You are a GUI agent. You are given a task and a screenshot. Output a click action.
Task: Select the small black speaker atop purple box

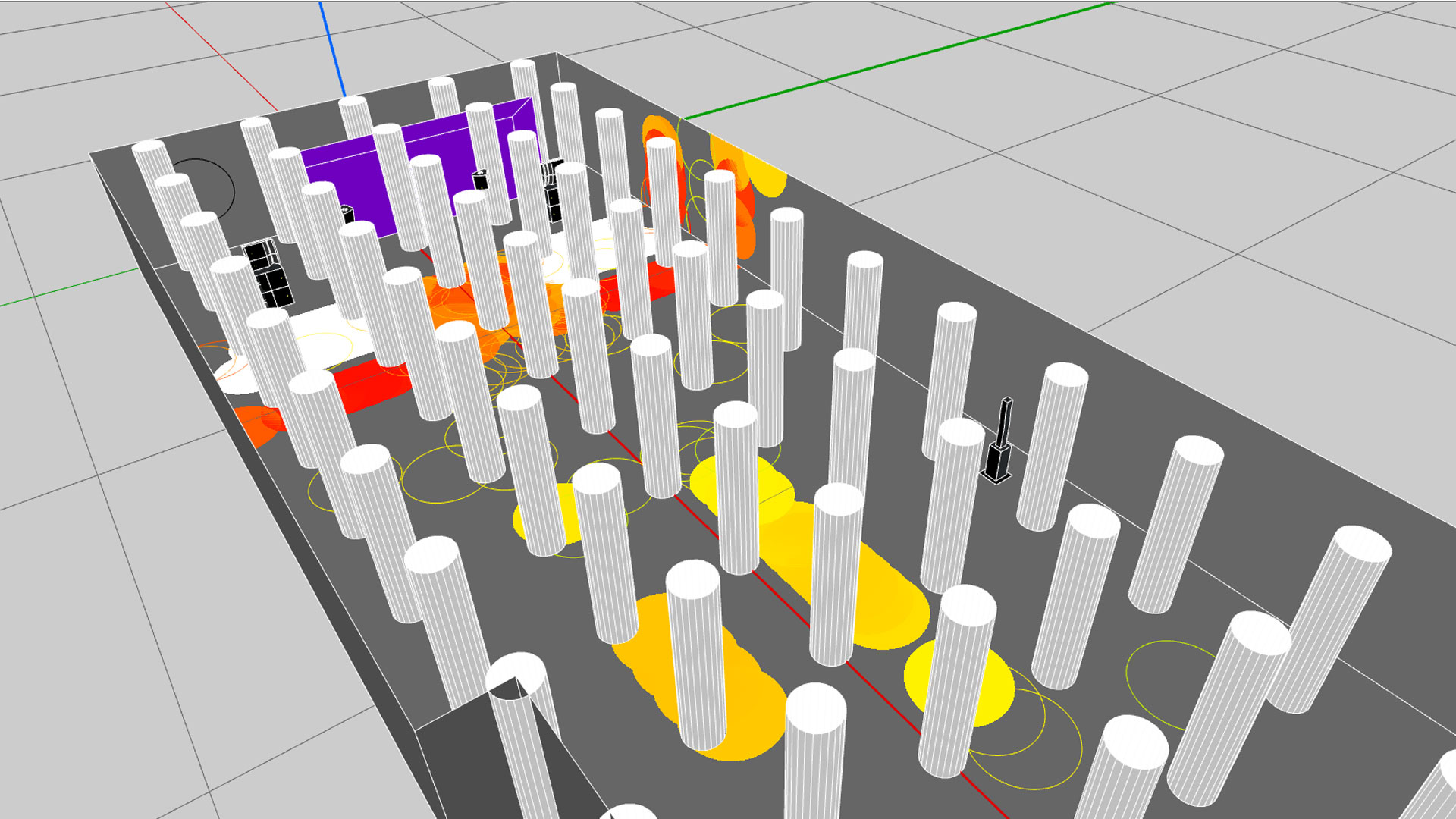tap(480, 180)
